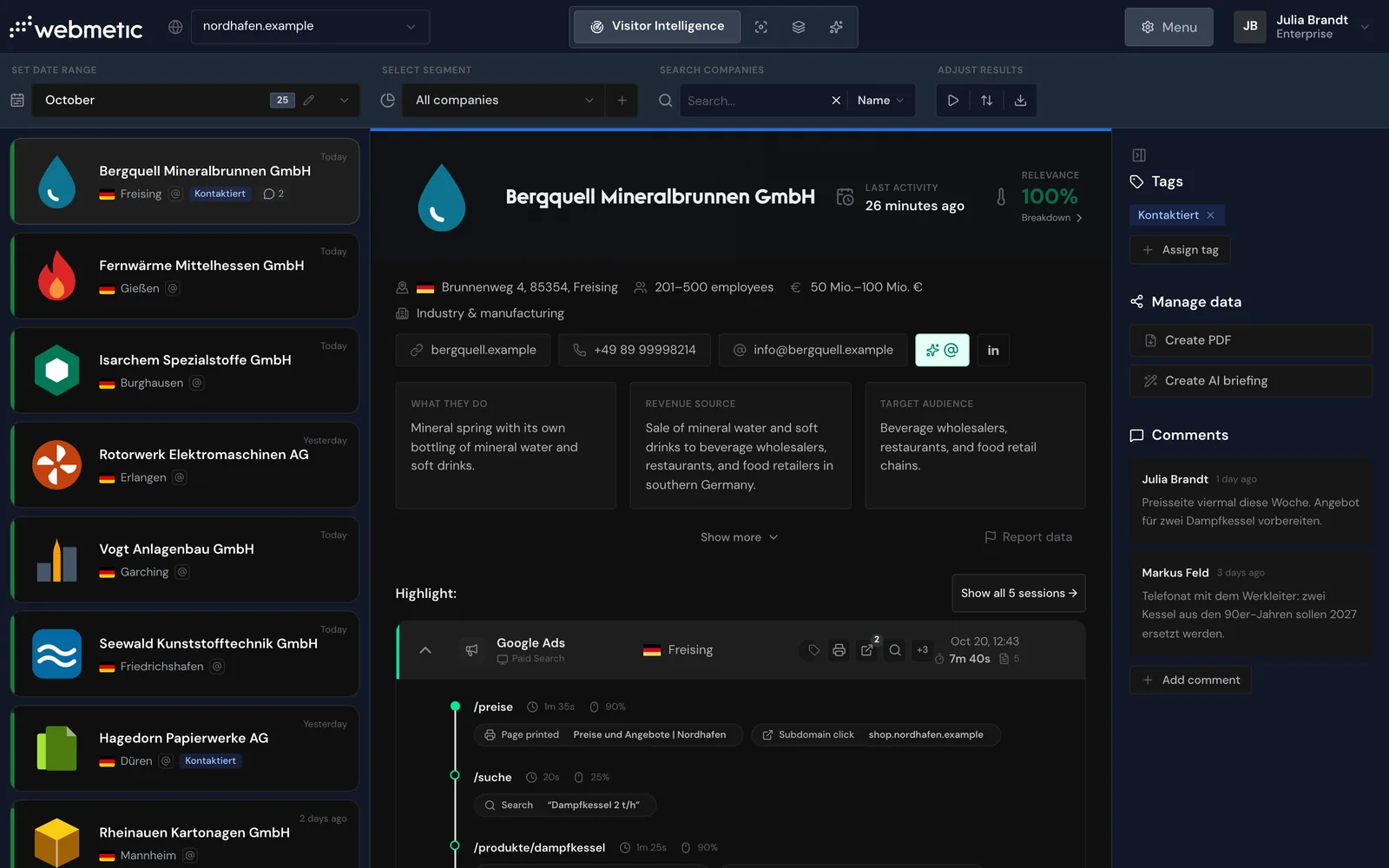Click the play icon under Adjust Results

click(953, 101)
